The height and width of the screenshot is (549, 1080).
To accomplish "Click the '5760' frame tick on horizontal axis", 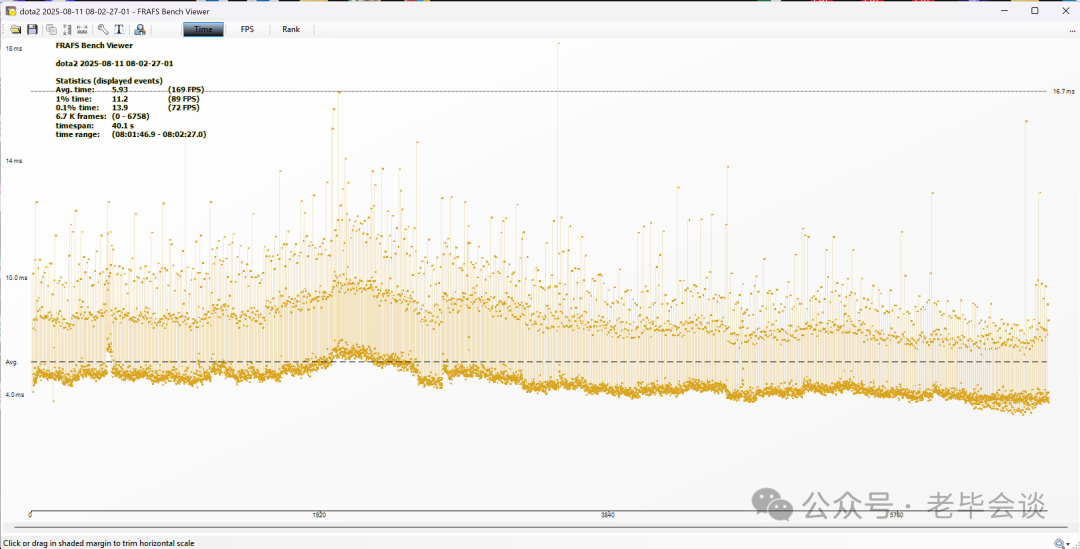I will 896,515.
